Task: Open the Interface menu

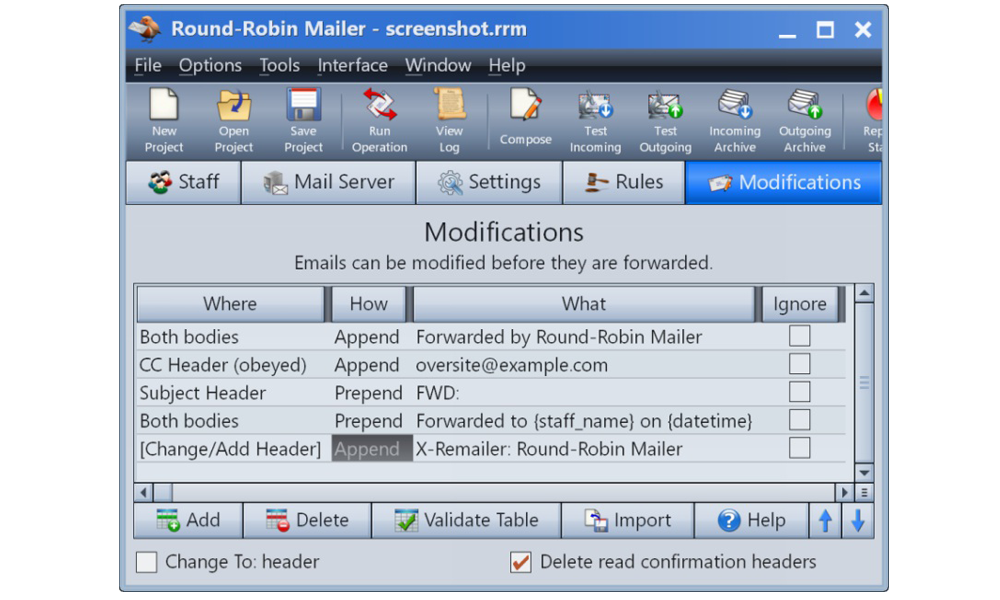Action: pyautogui.click(x=352, y=65)
